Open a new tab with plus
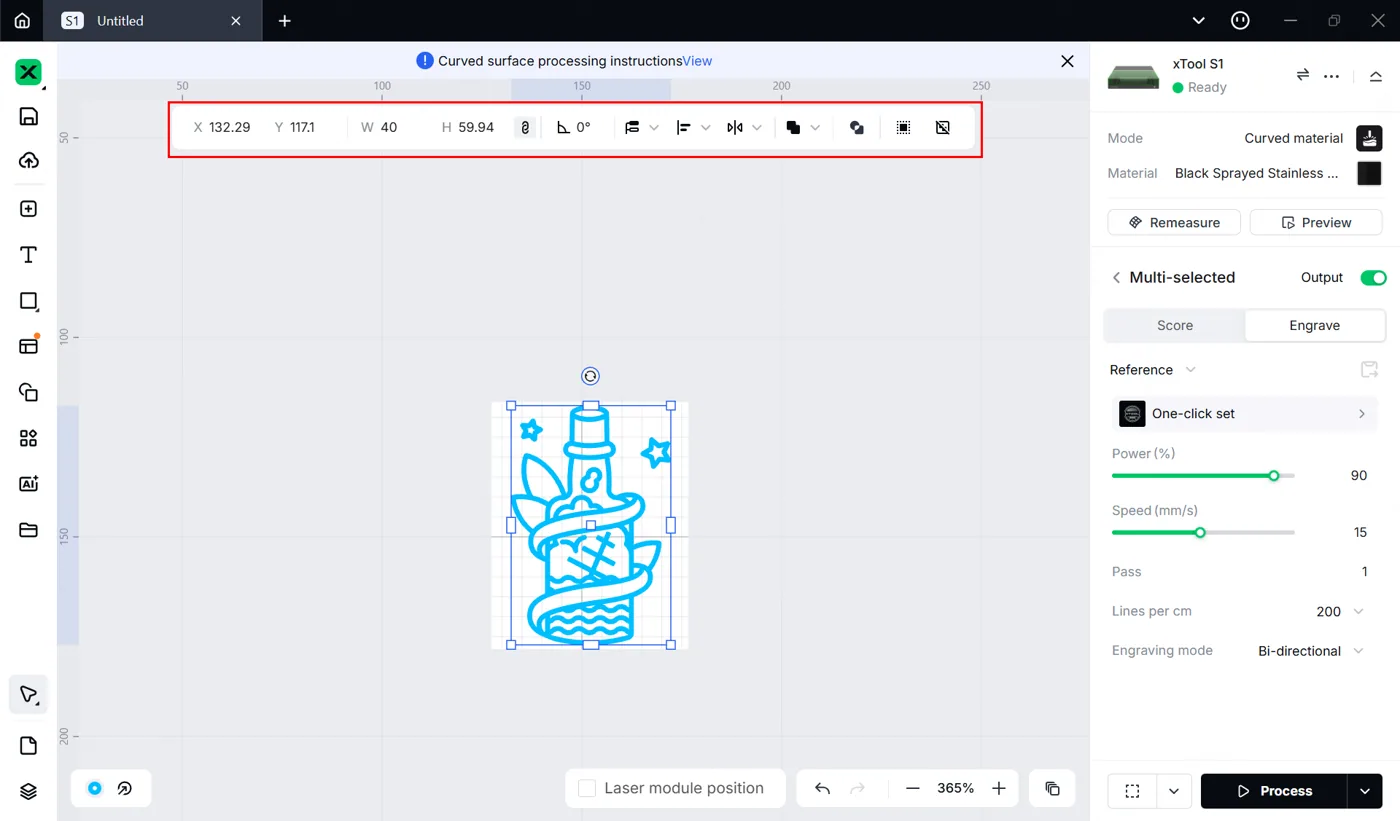Viewport: 1400px width, 821px height. [285, 20]
